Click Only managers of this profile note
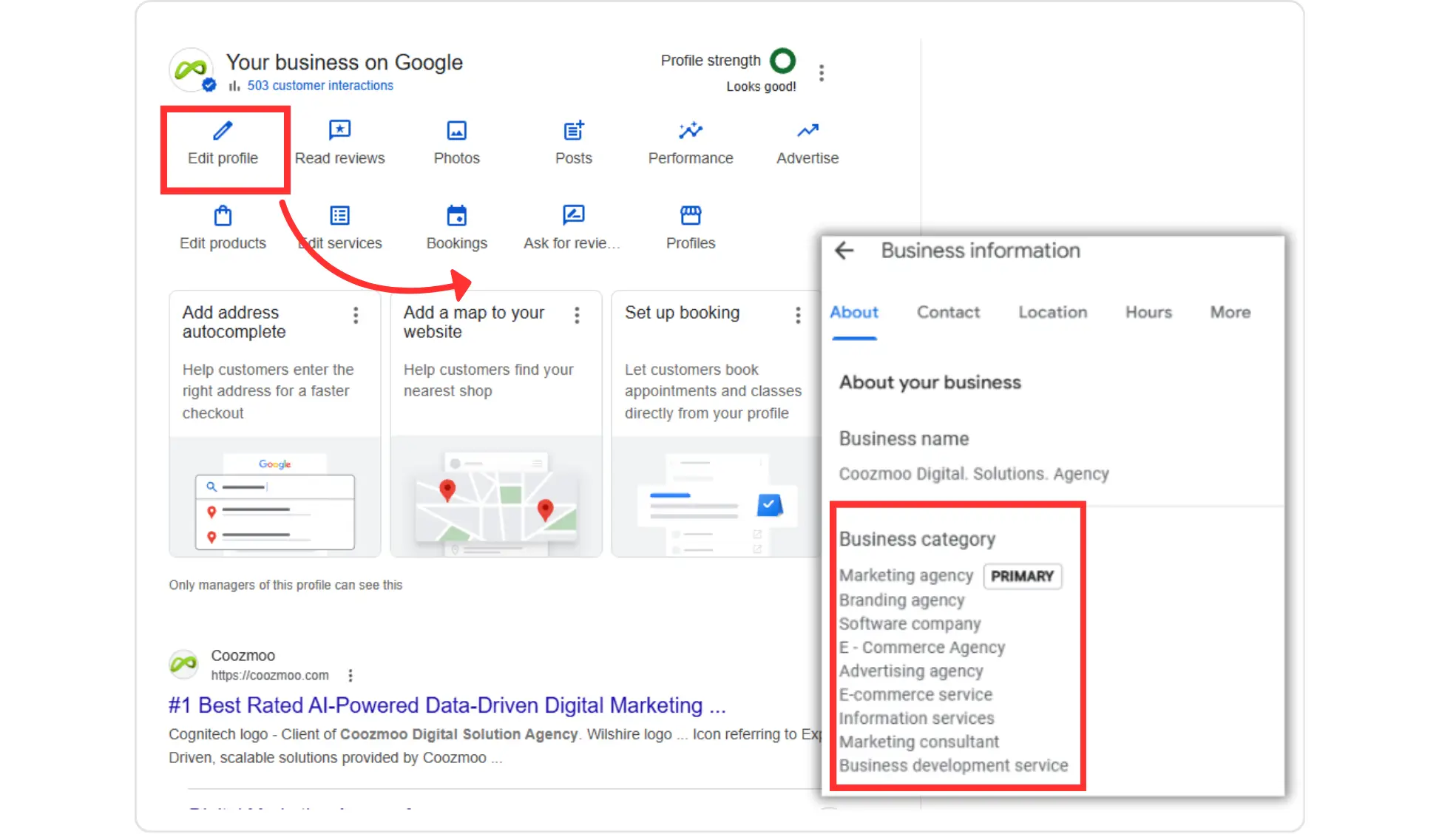 point(285,585)
